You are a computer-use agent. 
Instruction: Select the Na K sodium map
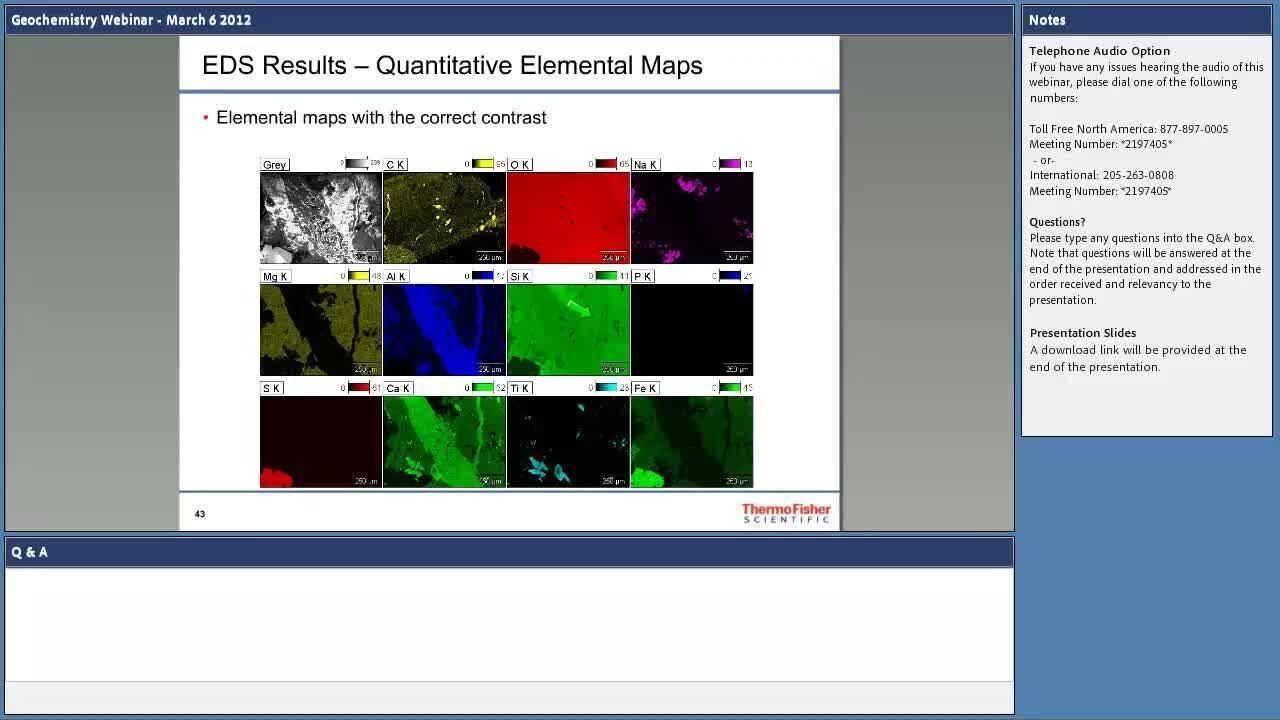tap(692, 218)
